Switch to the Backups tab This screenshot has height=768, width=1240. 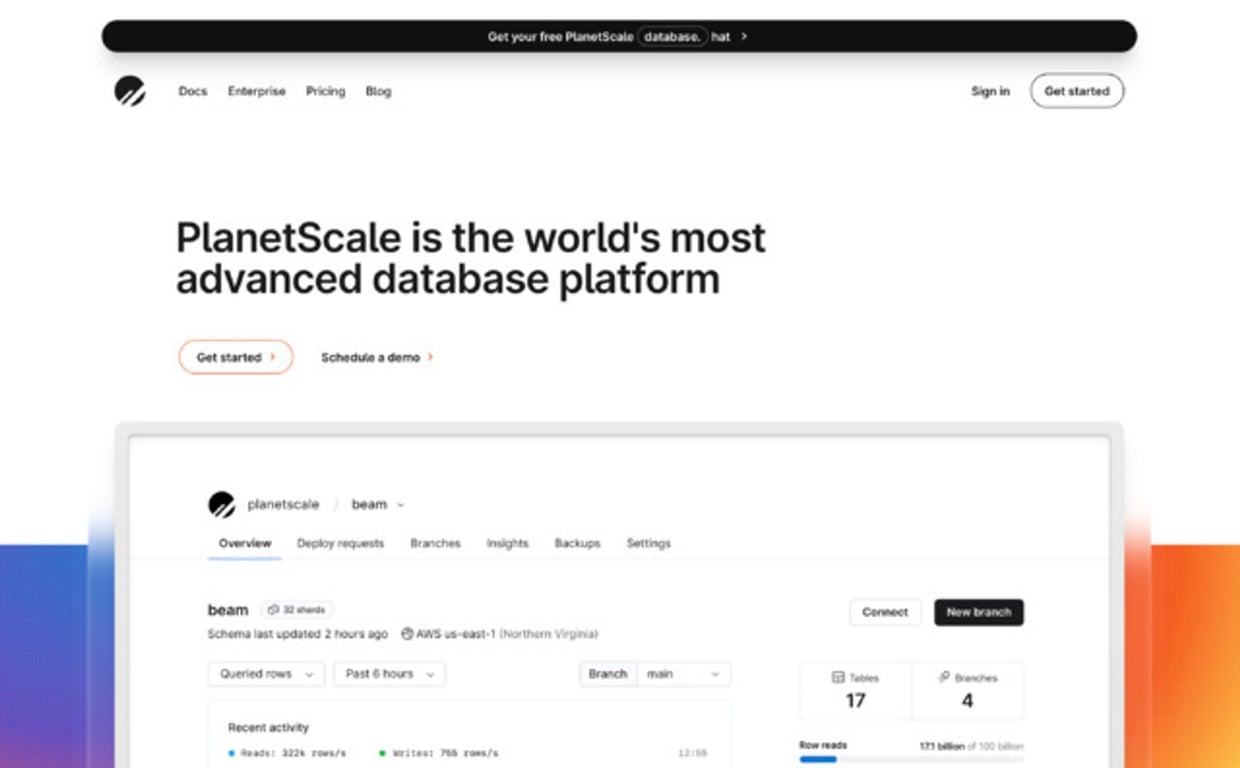point(577,543)
